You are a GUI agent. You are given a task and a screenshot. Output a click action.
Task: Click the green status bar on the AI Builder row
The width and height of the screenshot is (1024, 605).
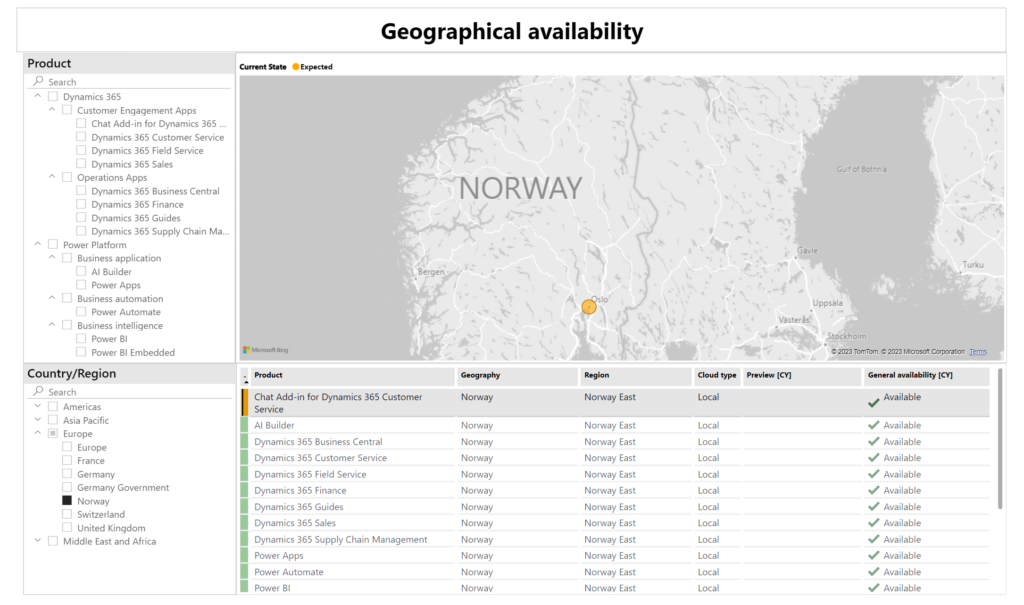245,425
